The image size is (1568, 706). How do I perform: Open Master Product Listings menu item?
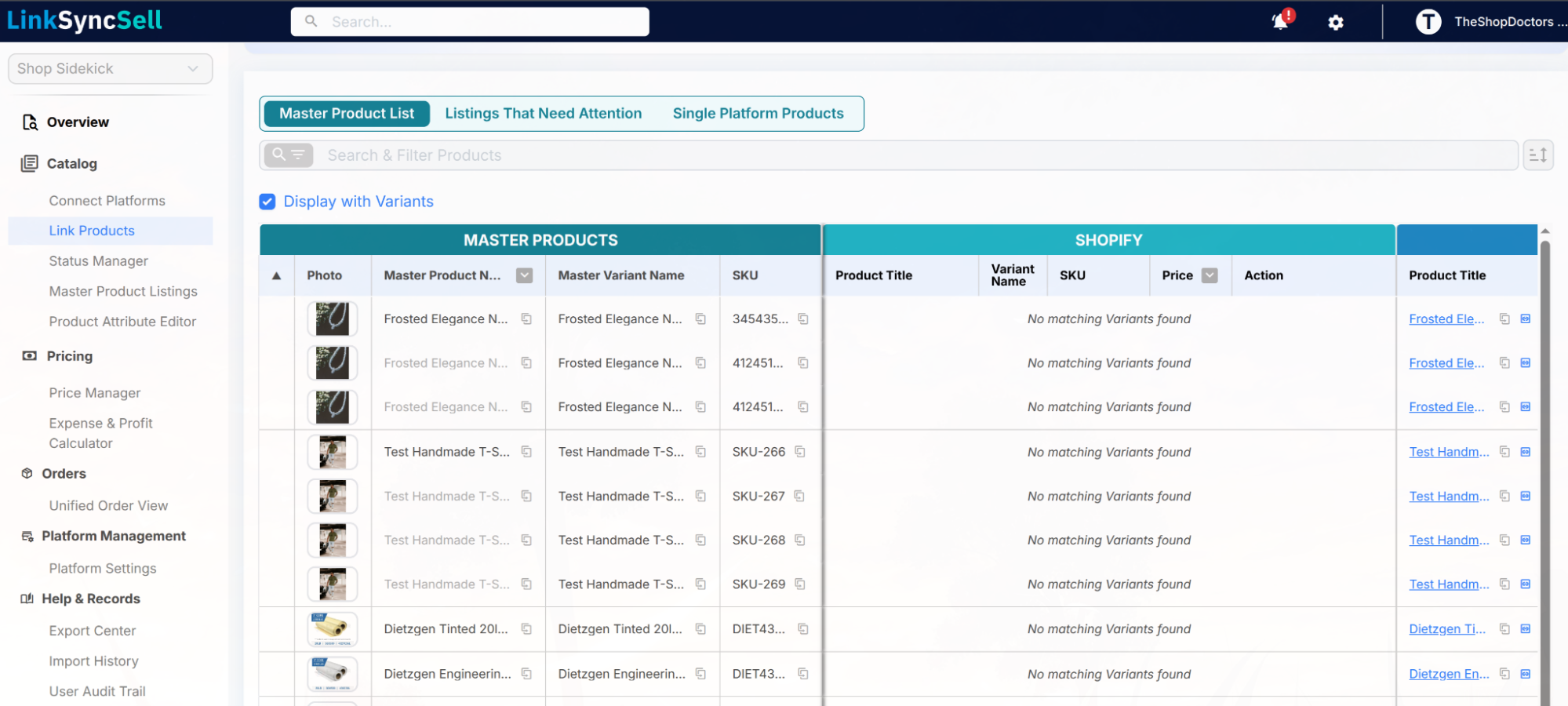point(123,292)
